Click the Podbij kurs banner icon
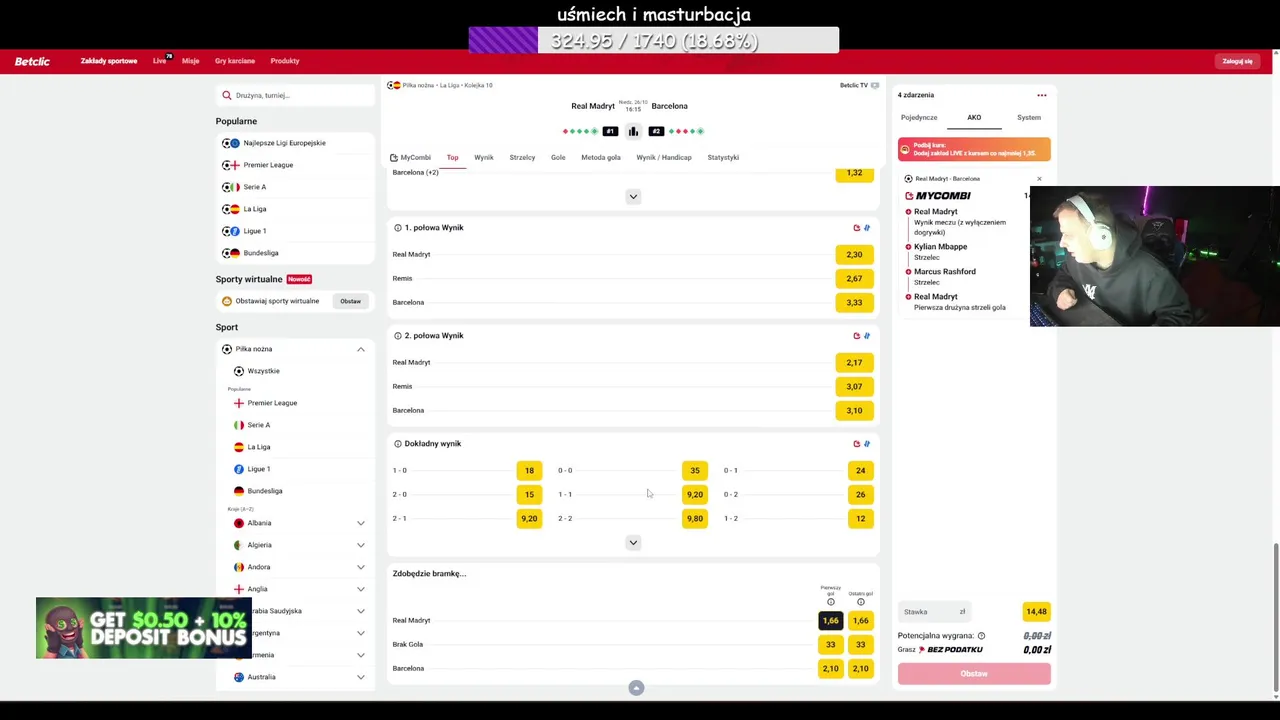 905,149
